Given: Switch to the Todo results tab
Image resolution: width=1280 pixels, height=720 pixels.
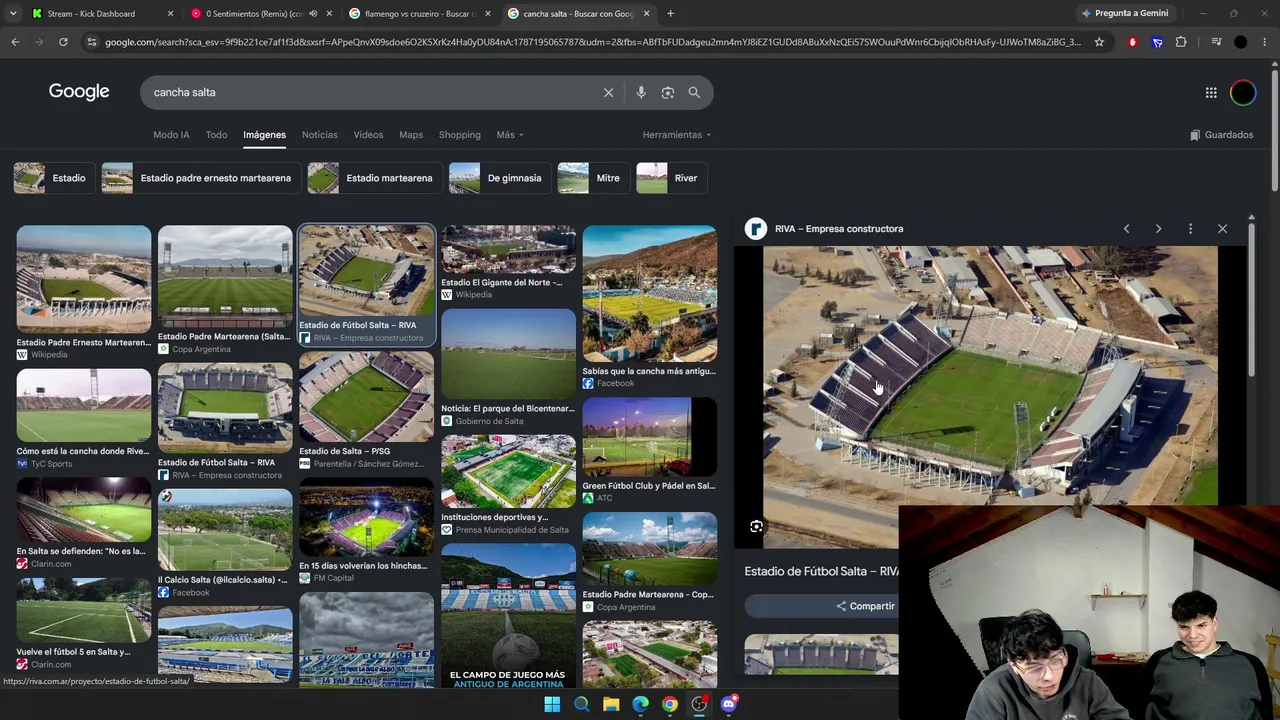Looking at the screenshot, I should pyautogui.click(x=216, y=135).
